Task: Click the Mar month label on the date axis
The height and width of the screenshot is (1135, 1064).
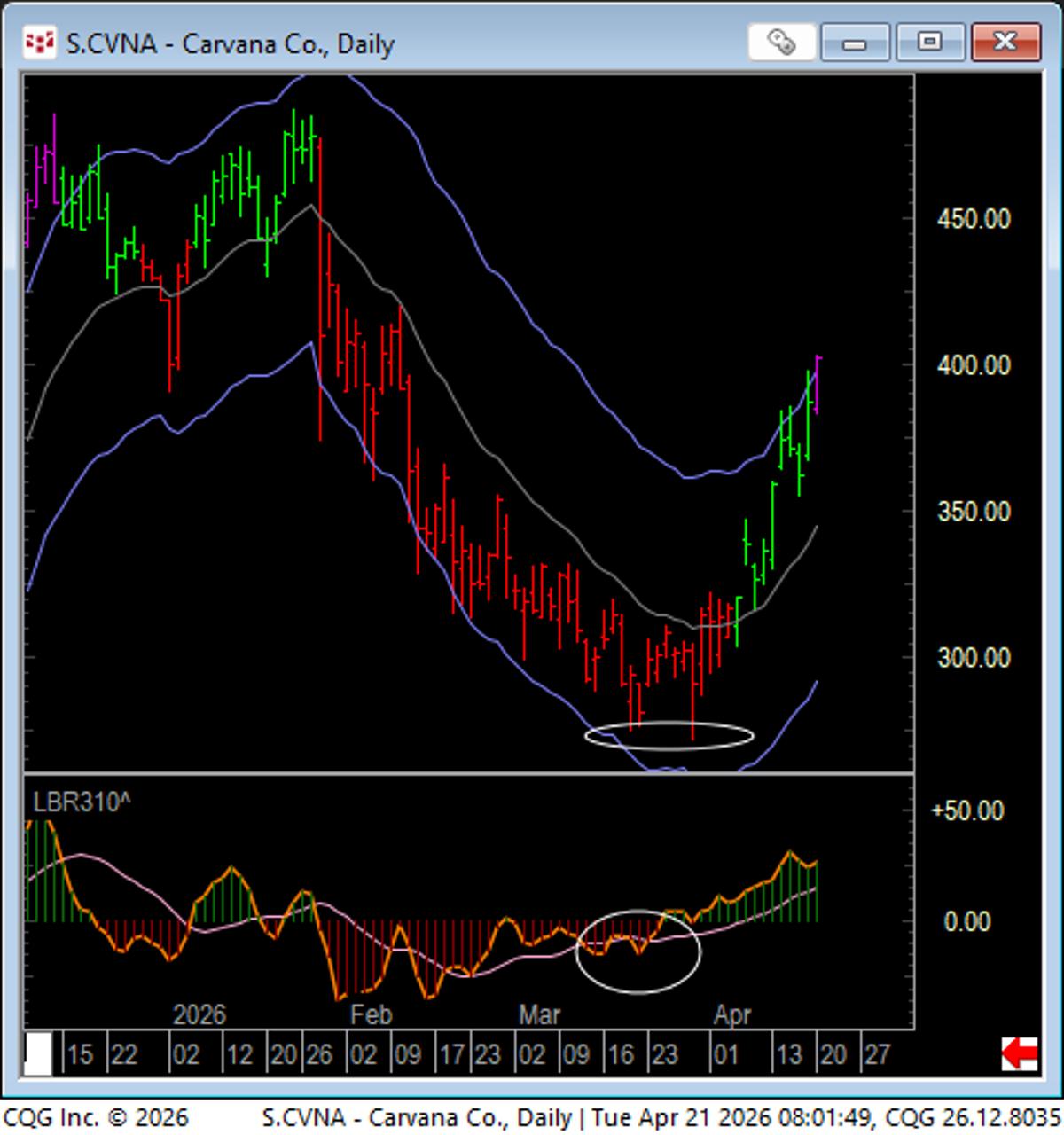Action: coord(540,1014)
